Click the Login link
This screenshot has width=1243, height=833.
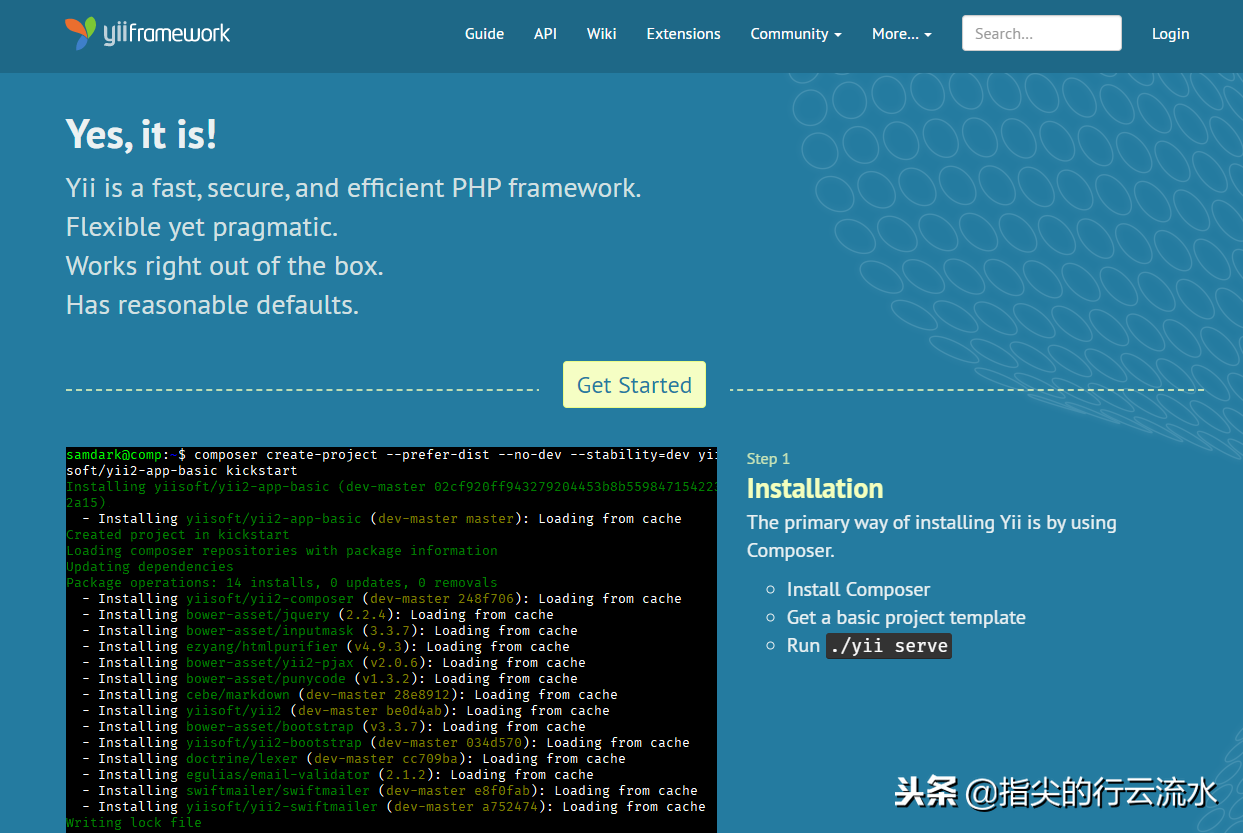[x=1170, y=34]
